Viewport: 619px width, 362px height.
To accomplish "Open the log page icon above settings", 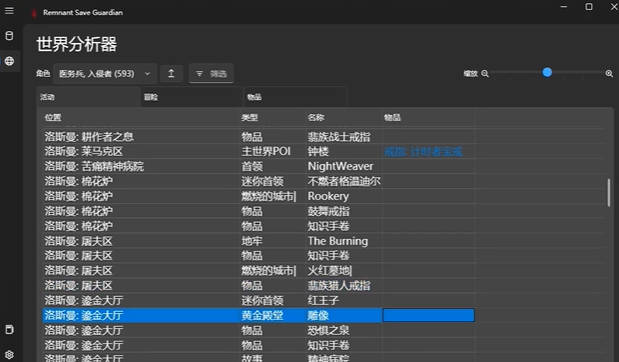I will click(9, 330).
